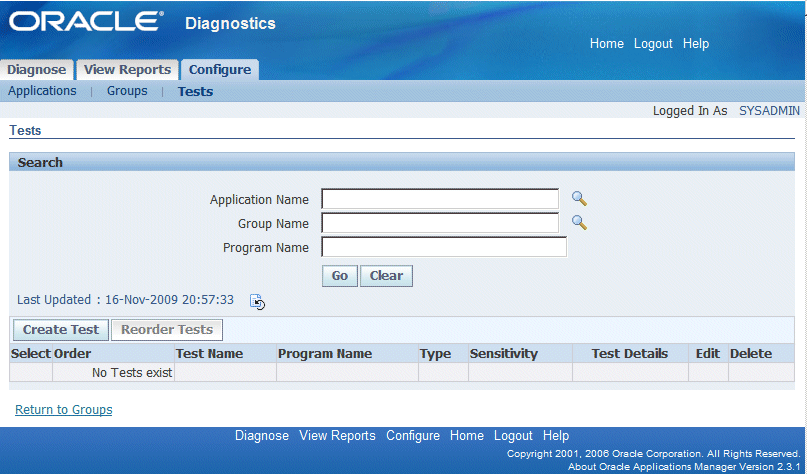Click the SYSADMIN username text
This screenshot has height=474, width=807.
[x=769, y=111]
